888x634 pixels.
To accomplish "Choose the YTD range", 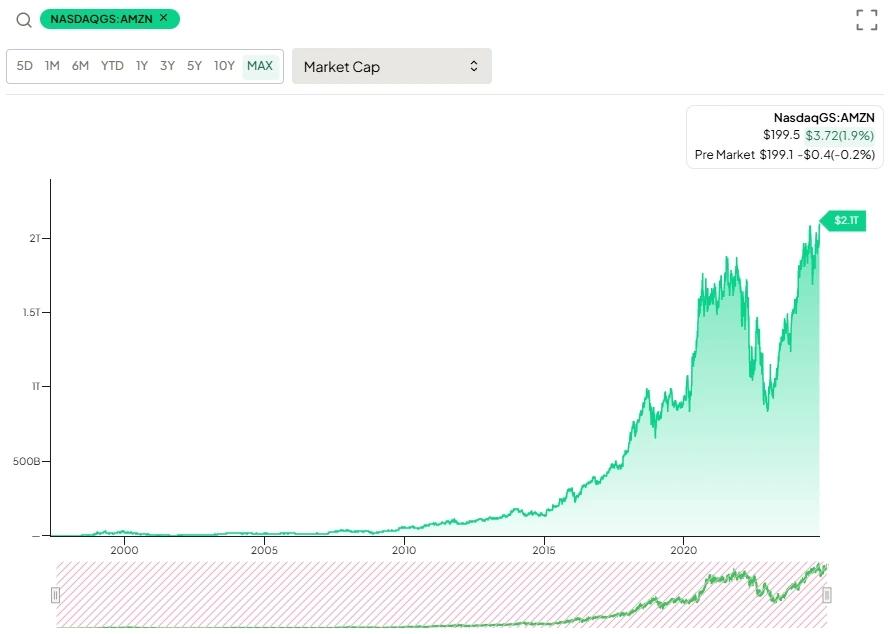I will (112, 66).
